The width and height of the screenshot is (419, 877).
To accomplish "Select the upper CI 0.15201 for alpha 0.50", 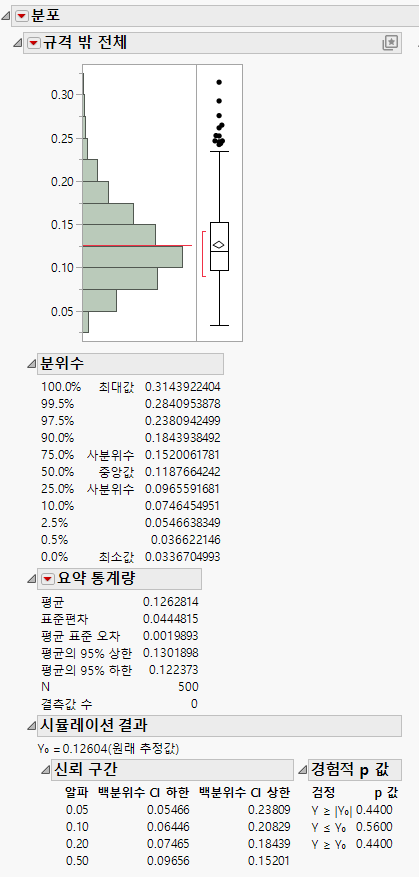I will coord(269,861).
